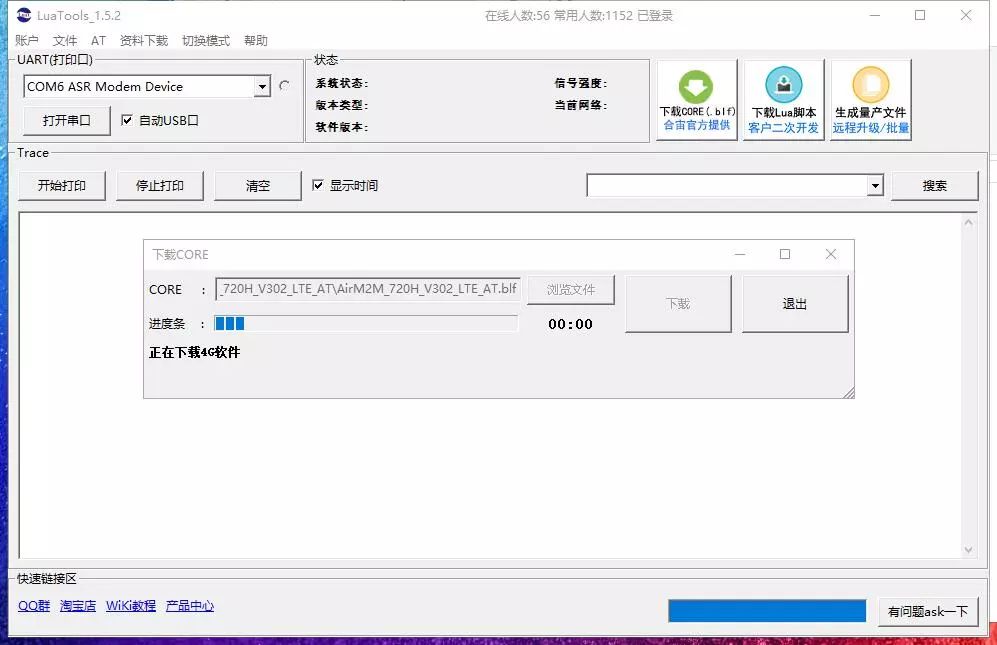Click the 信号强度 label
Screen dimensions: 997x645
point(581,83)
